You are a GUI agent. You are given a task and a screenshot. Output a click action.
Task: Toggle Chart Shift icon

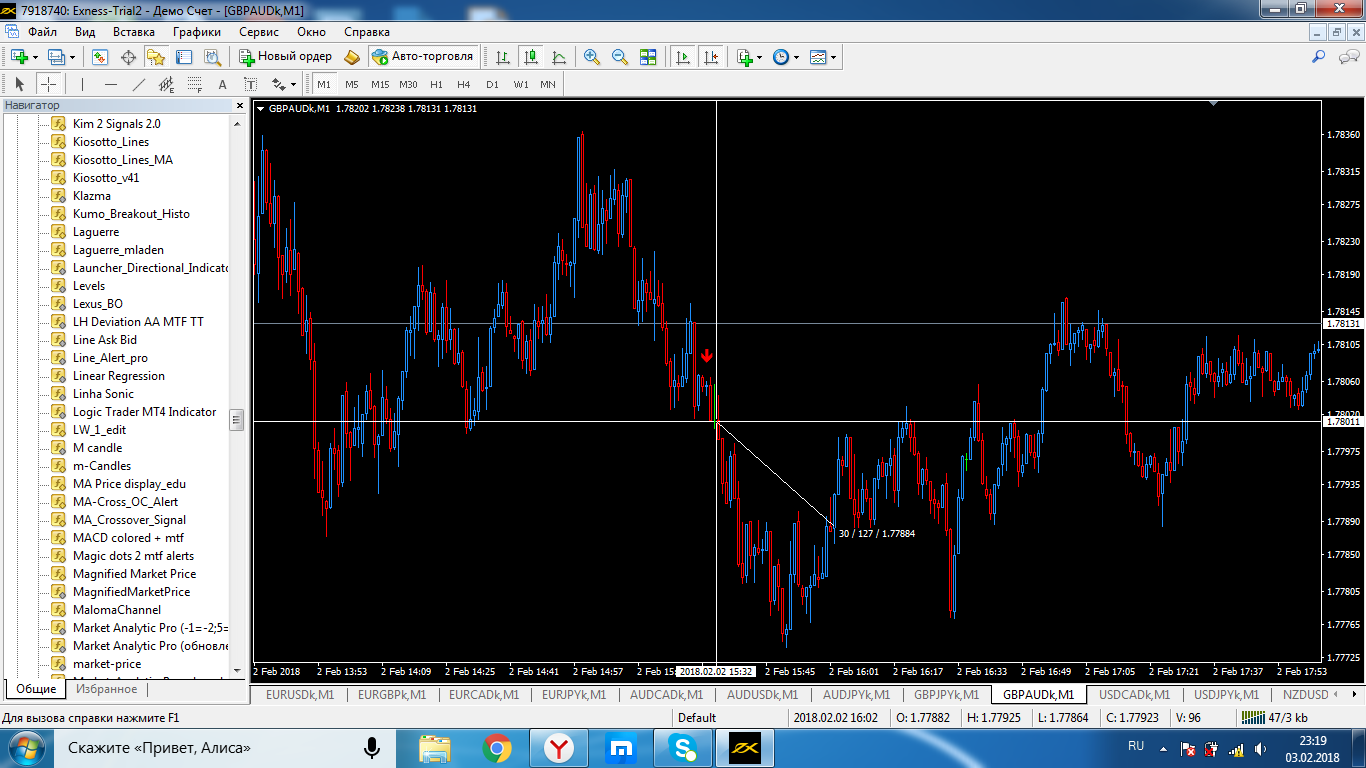[x=711, y=57]
